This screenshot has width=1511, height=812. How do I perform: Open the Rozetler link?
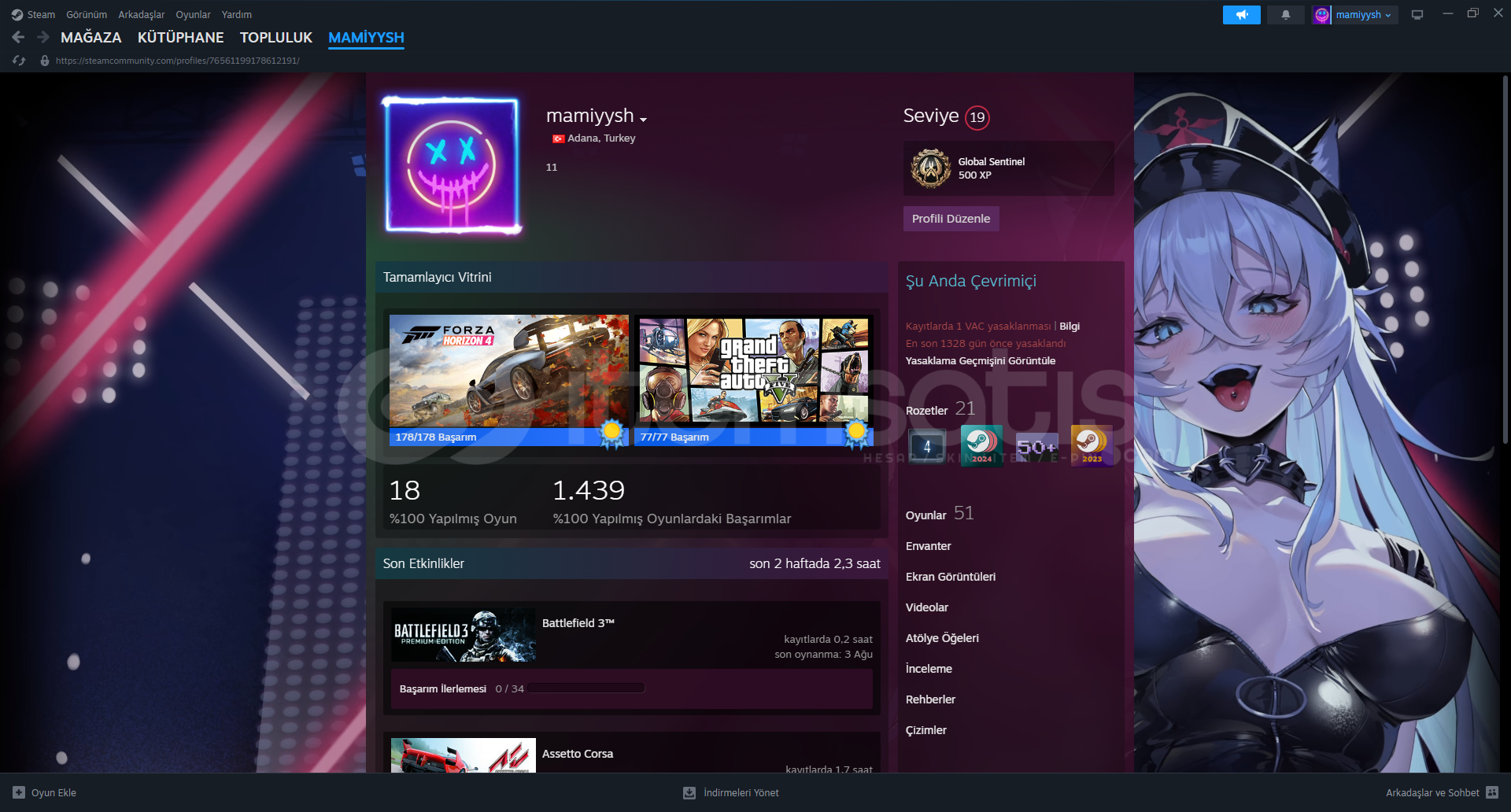(927, 411)
